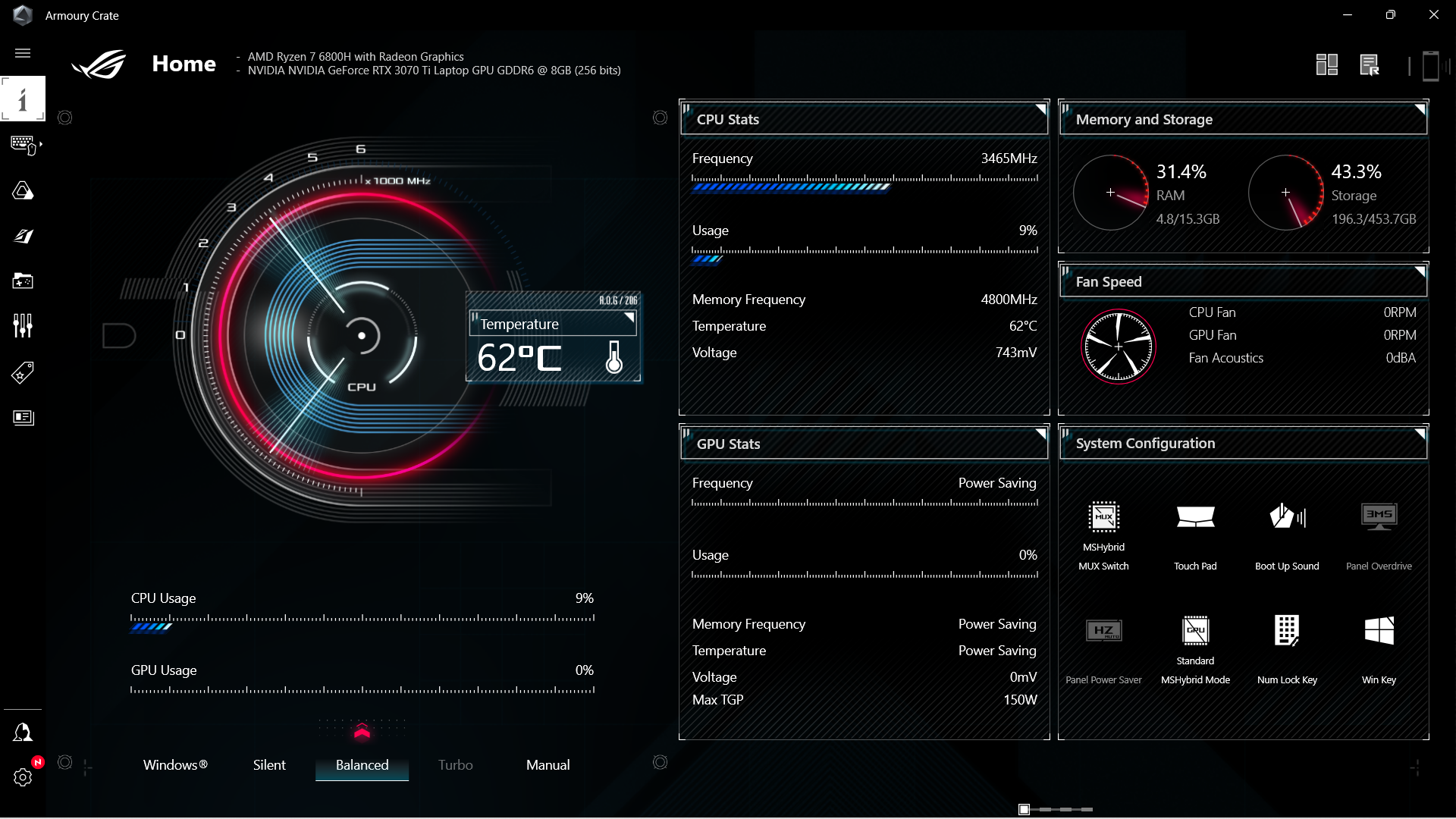This screenshot has width=1456, height=819.
Task: Open News sidebar icon
Action: 23,418
